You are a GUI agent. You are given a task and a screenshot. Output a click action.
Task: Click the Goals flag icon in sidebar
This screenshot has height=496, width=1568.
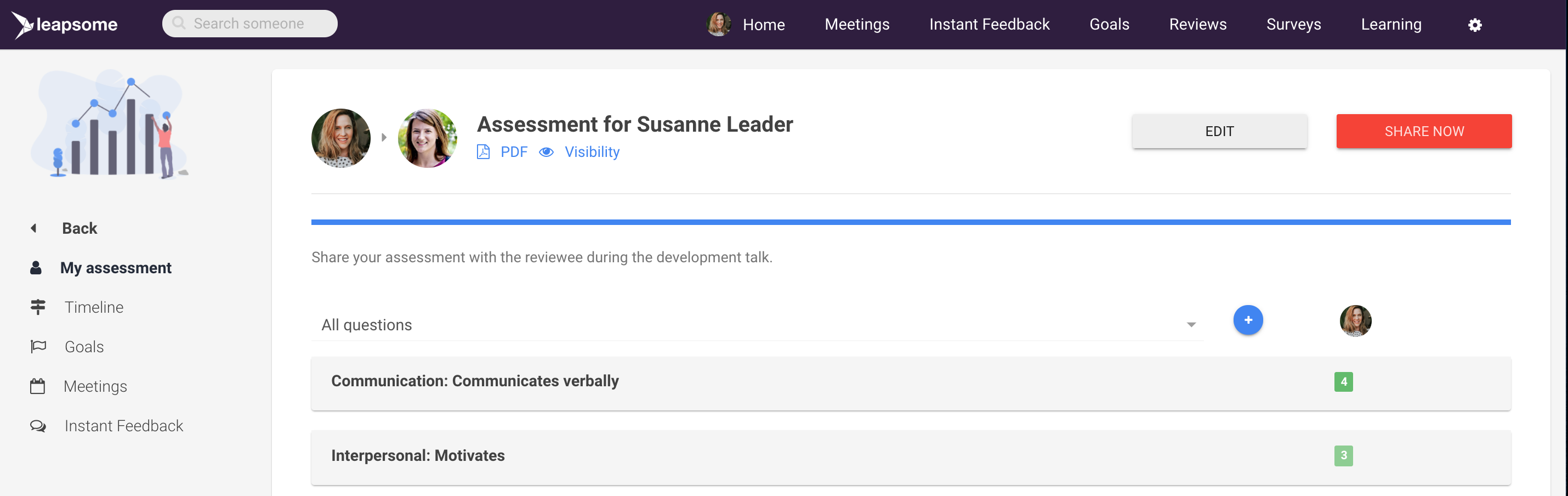click(x=38, y=346)
